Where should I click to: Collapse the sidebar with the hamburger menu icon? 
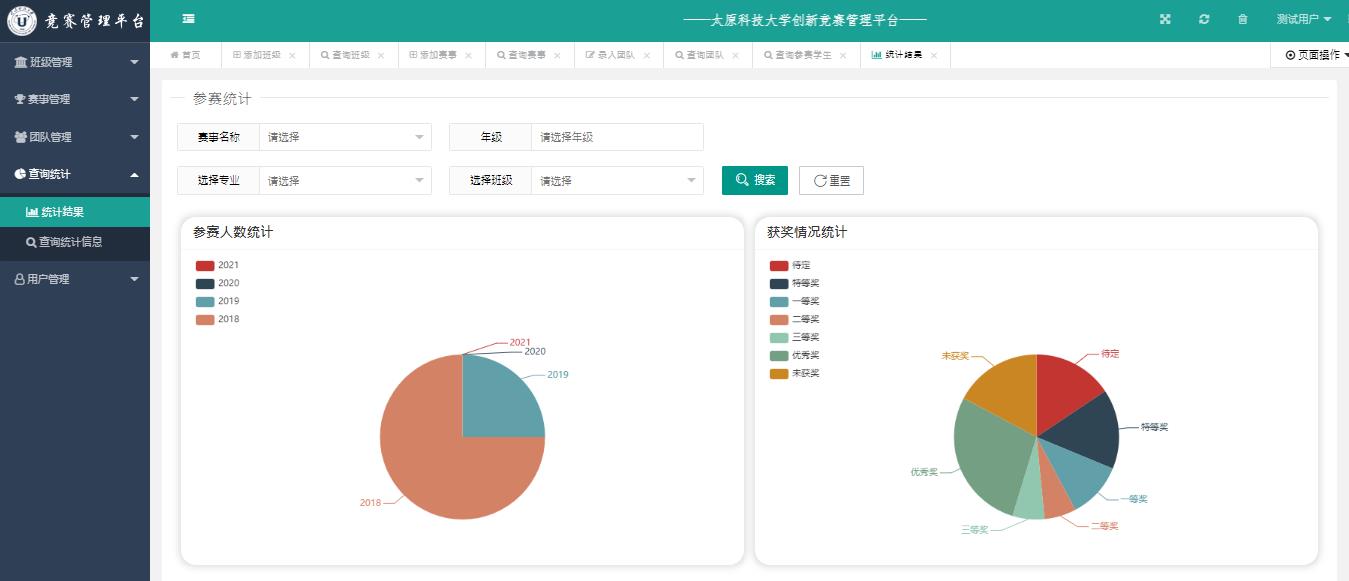pyautogui.click(x=189, y=19)
